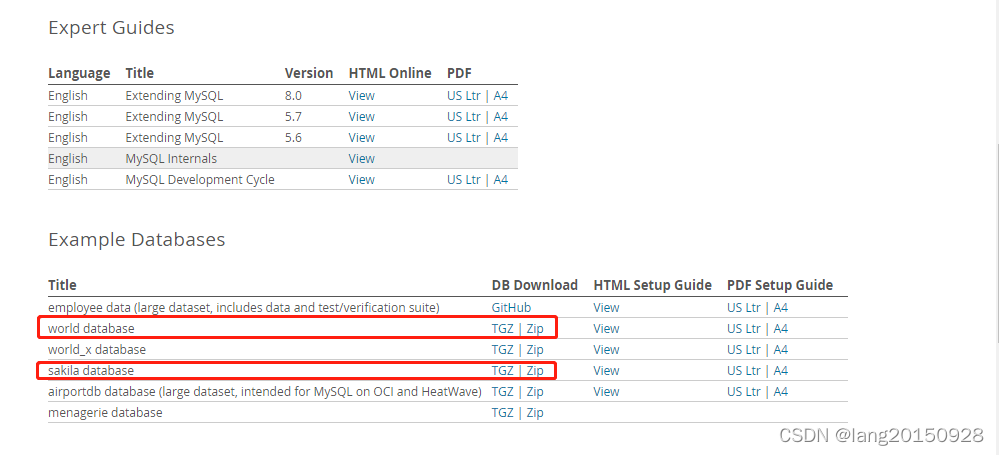View HTML setup guide for world database
This screenshot has width=999, height=455.
pos(606,329)
